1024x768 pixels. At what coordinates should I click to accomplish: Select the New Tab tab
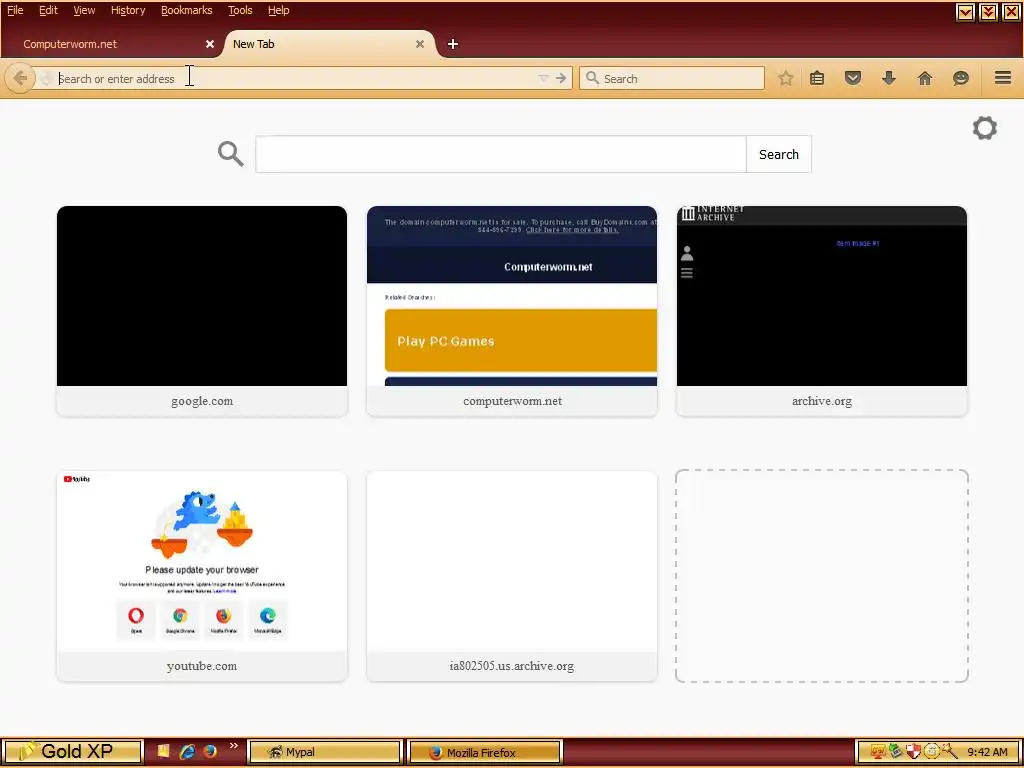(x=330, y=44)
